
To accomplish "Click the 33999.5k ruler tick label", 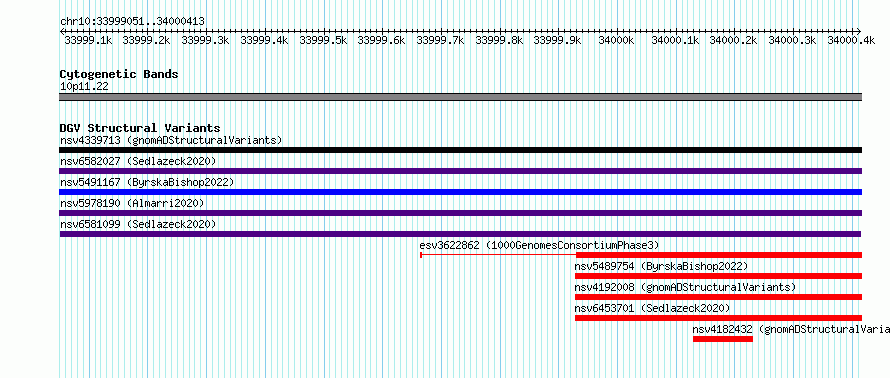I will (323, 40).
